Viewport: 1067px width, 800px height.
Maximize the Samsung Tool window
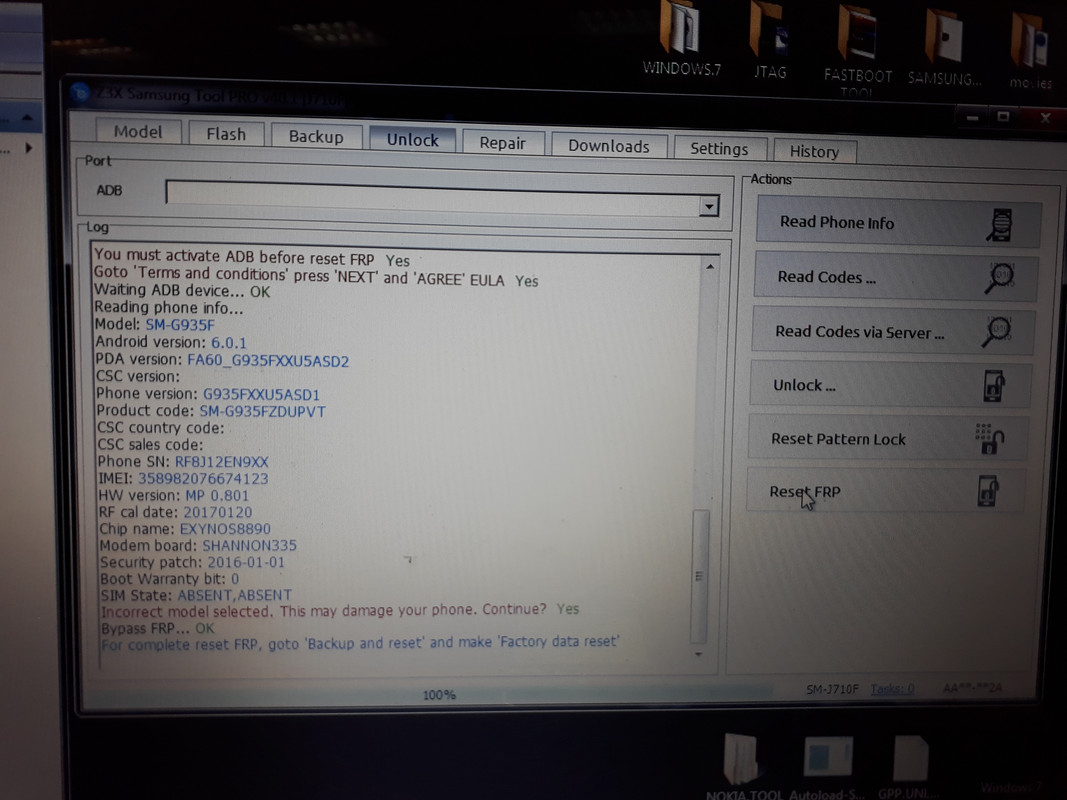click(1004, 117)
